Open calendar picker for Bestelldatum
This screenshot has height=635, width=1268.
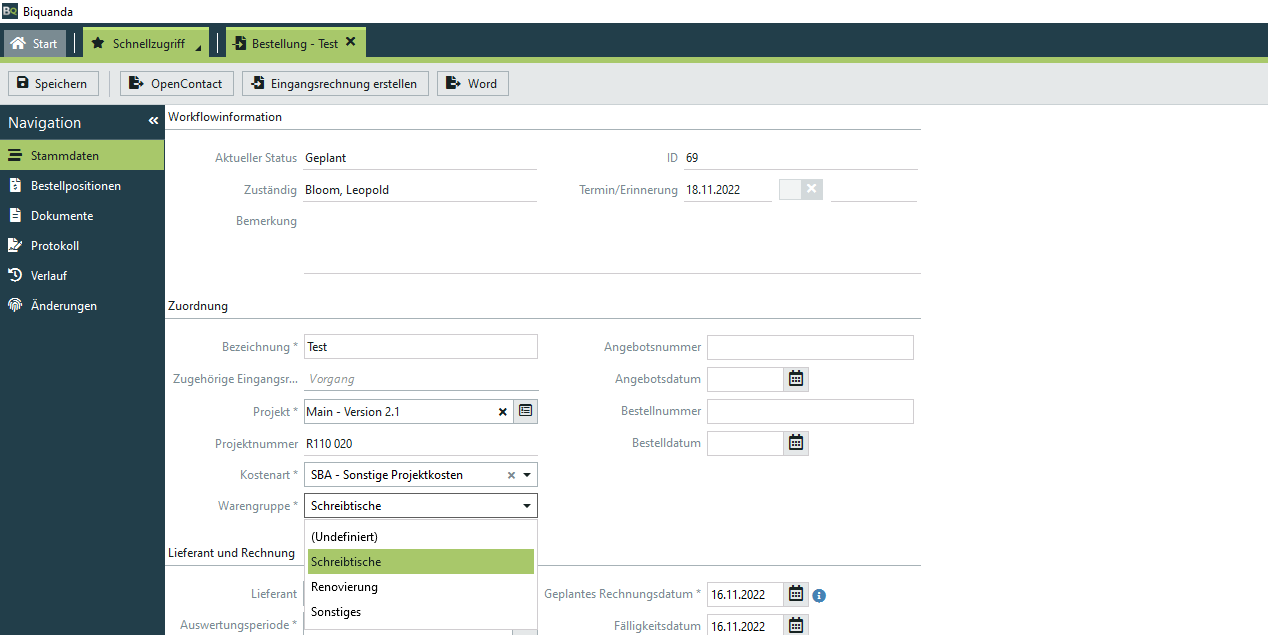coord(796,443)
